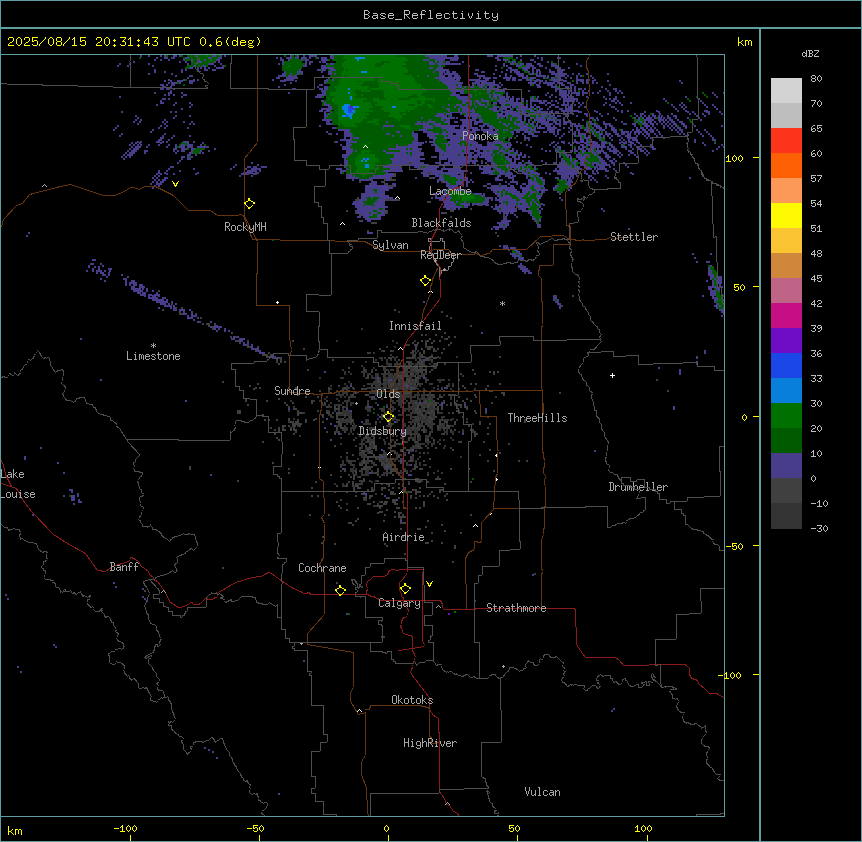Click the Lacombe city label
Screen dimensions: 862x842
(x=450, y=191)
